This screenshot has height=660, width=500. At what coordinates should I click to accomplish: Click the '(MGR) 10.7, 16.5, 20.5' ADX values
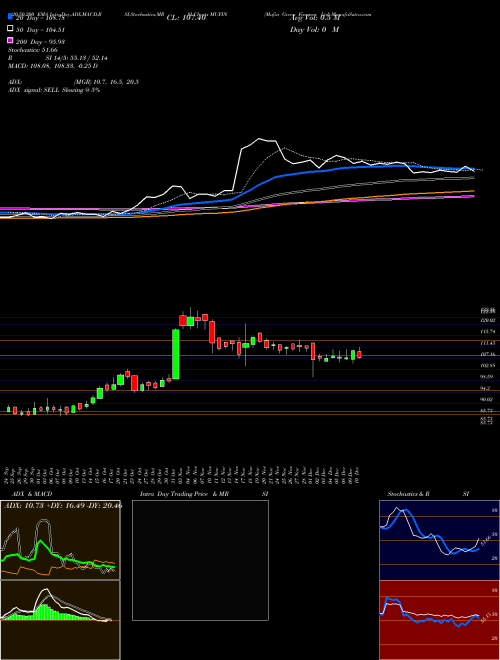(x=106, y=82)
